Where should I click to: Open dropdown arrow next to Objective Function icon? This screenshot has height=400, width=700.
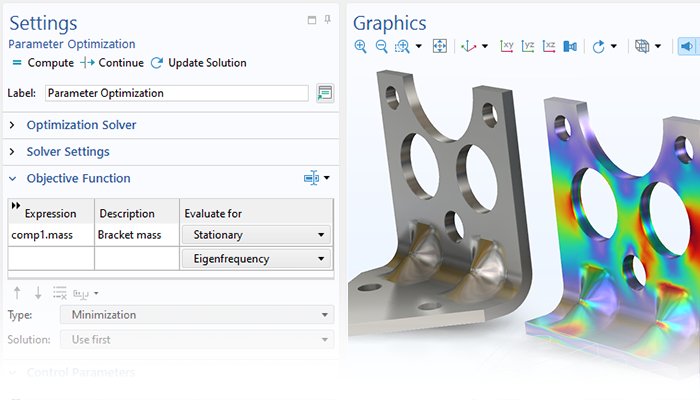coord(327,178)
